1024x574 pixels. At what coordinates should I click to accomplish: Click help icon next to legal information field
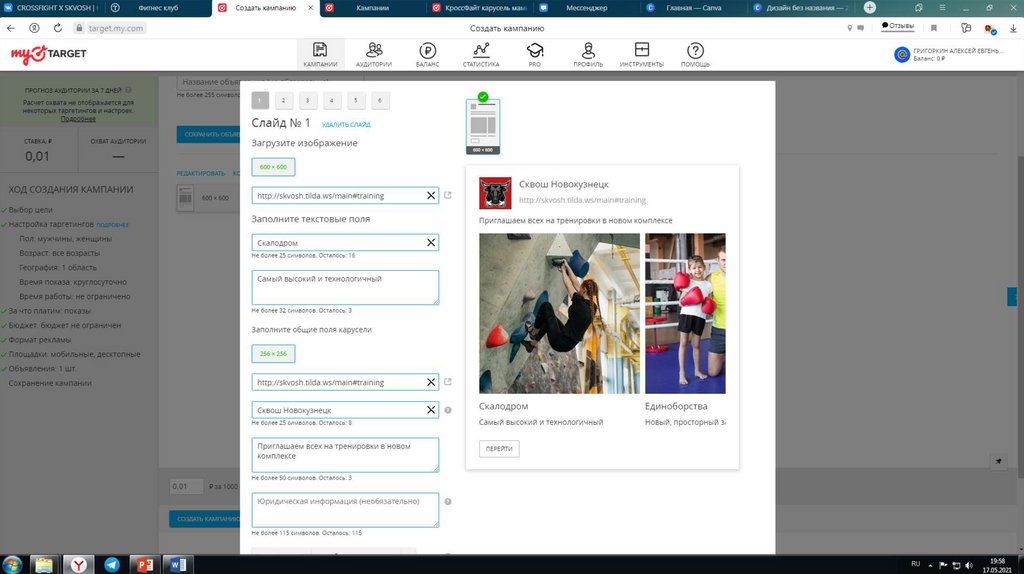[x=447, y=502]
